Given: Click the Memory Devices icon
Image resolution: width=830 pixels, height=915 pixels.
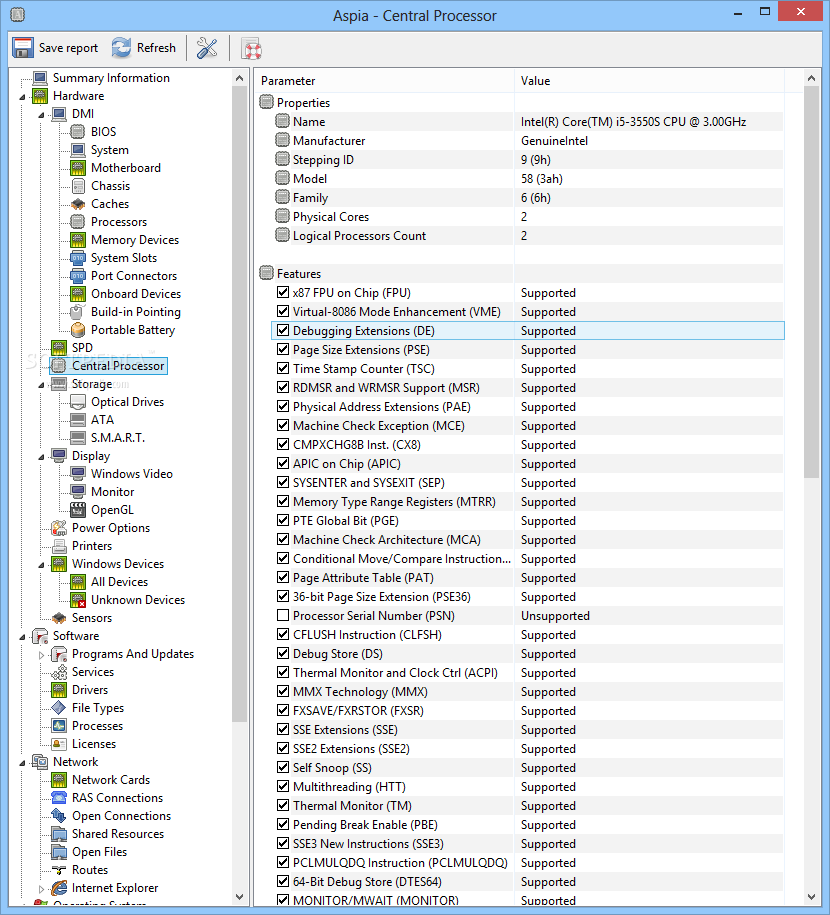Looking at the screenshot, I should 78,240.
